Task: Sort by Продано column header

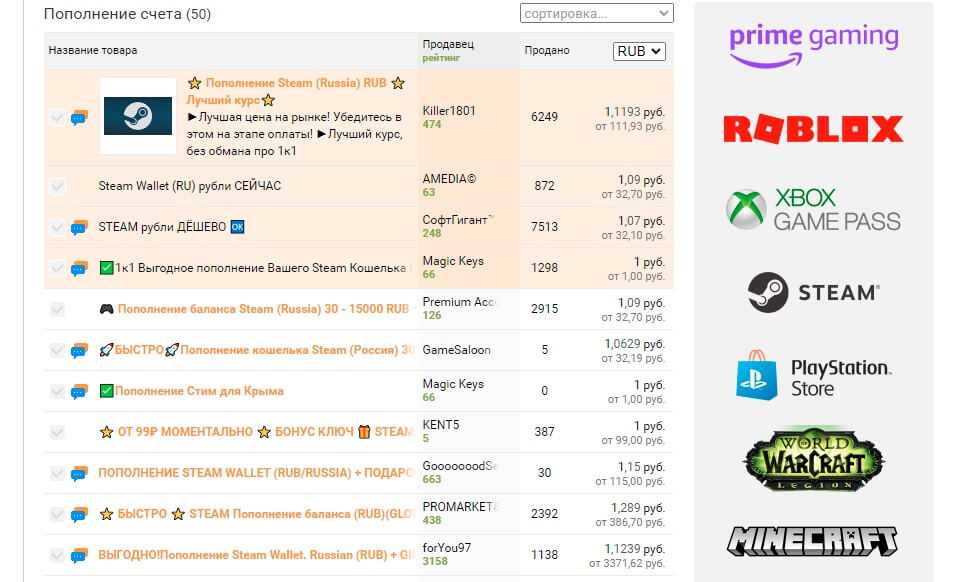Action: coord(547,51)
